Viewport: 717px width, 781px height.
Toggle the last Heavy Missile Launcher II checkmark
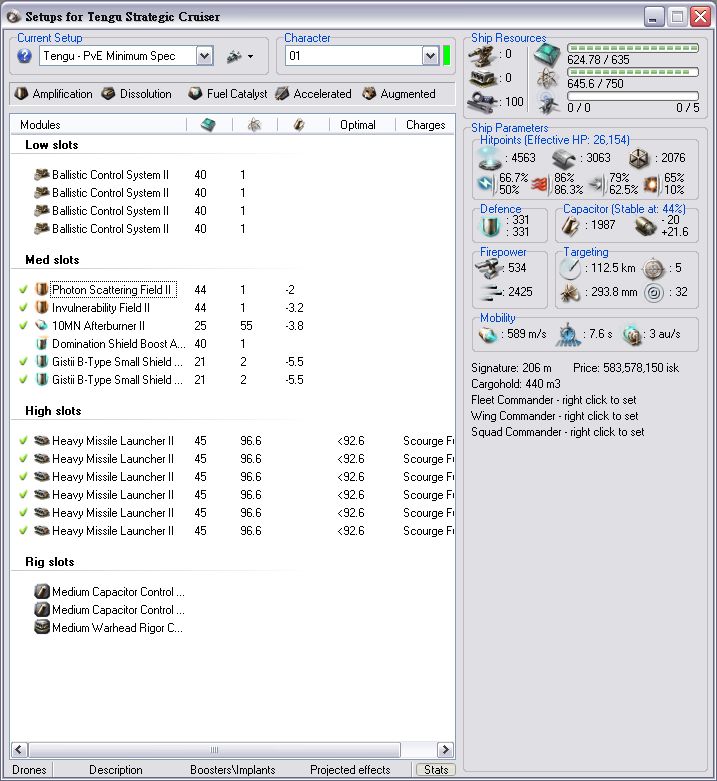tap(23, 530)
